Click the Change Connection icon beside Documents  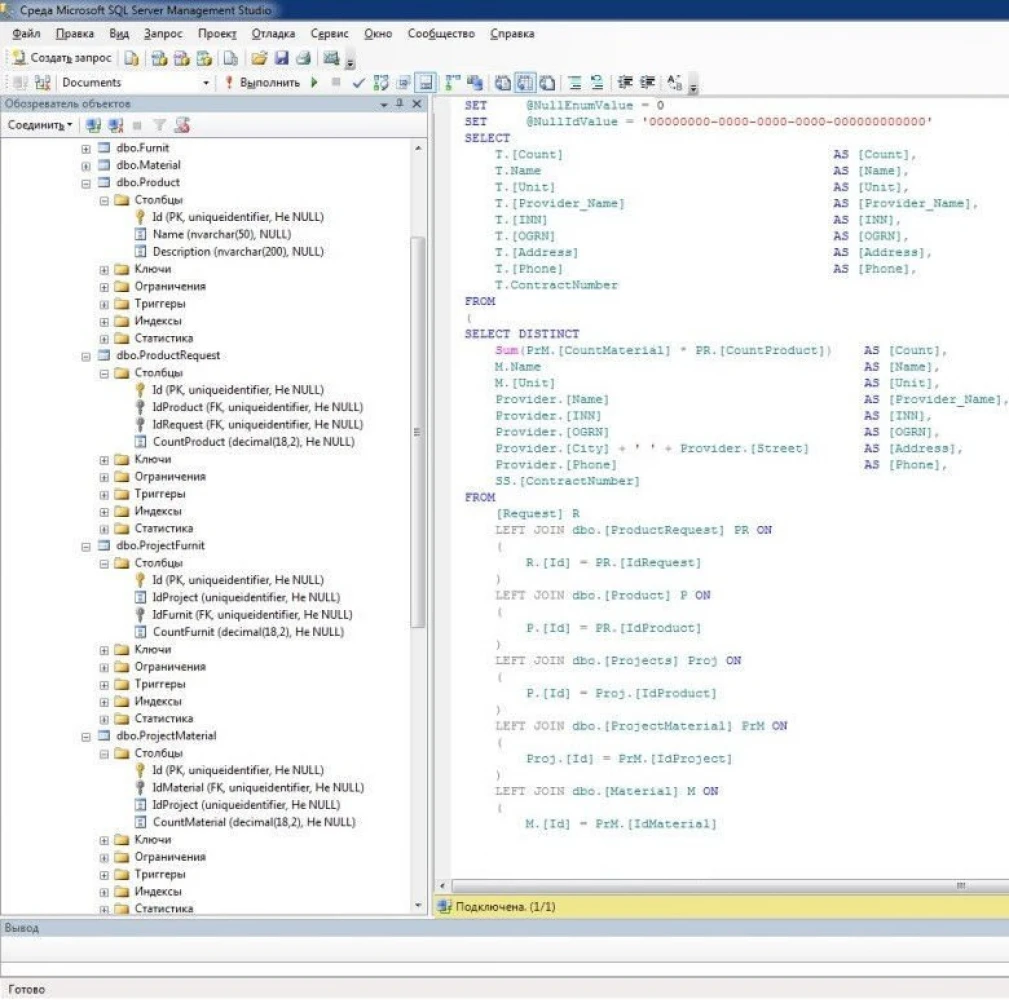(42, 82)
